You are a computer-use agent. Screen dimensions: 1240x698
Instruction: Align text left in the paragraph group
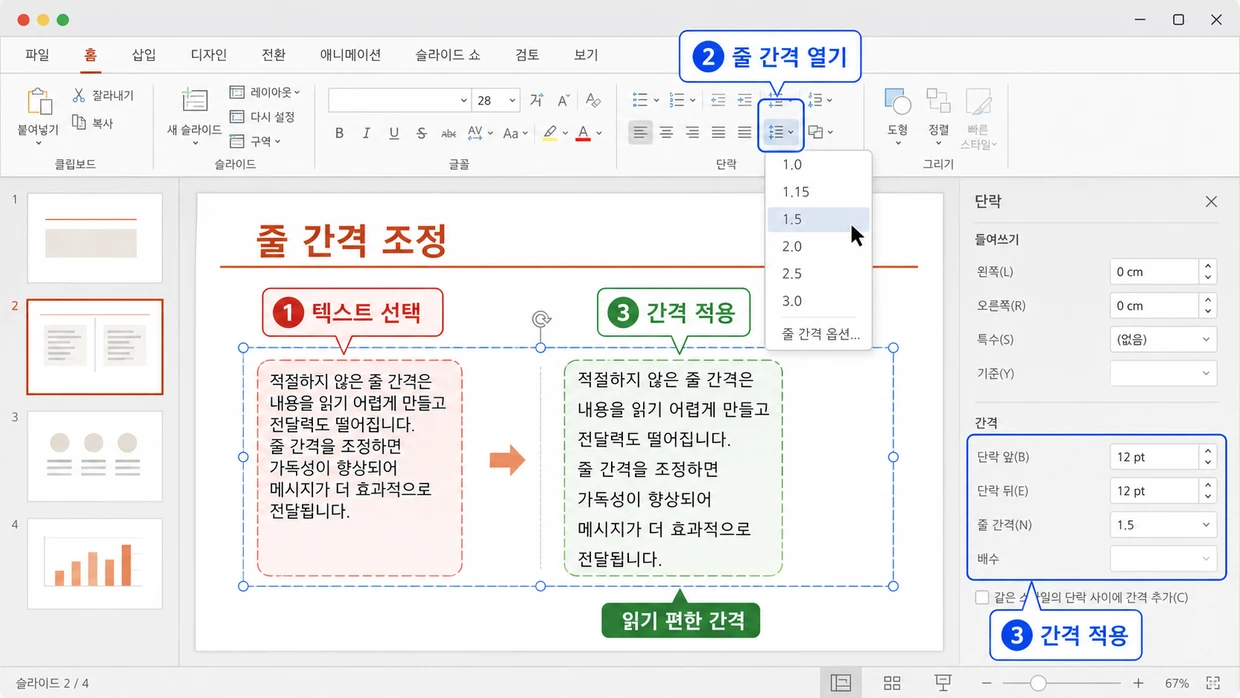tap(640, 132)
